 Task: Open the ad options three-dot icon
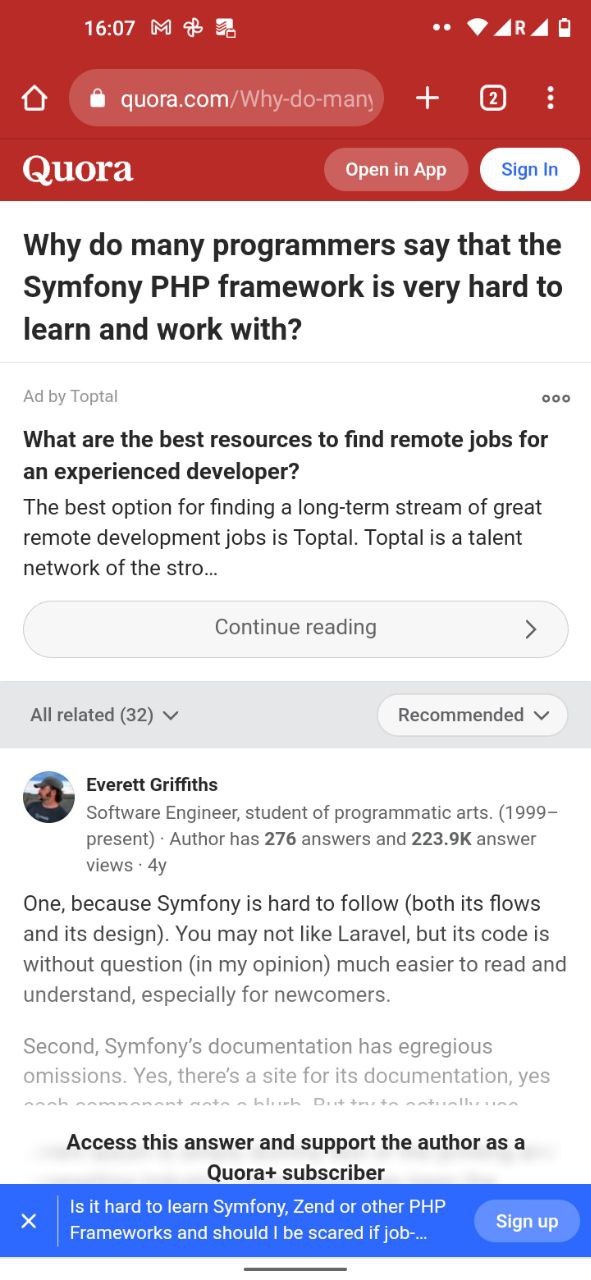tap(556, 398)
